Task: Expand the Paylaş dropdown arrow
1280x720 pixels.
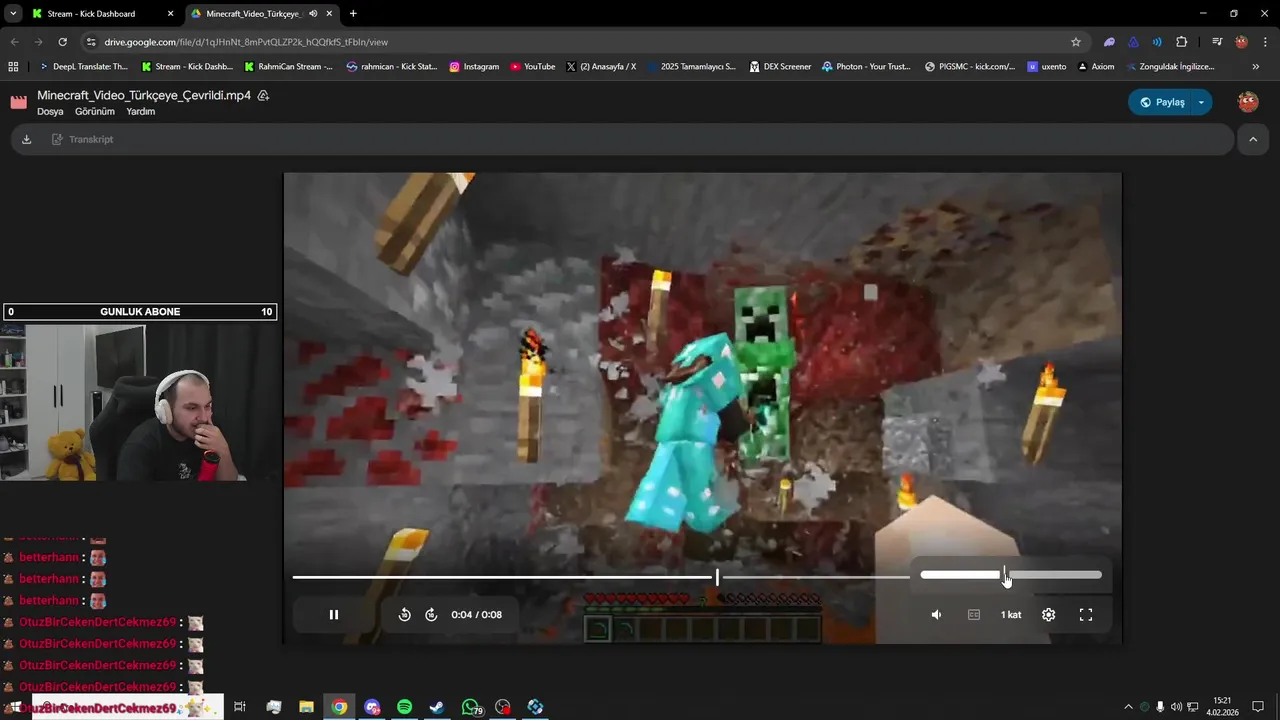Action: click(x=1202, y=102)
